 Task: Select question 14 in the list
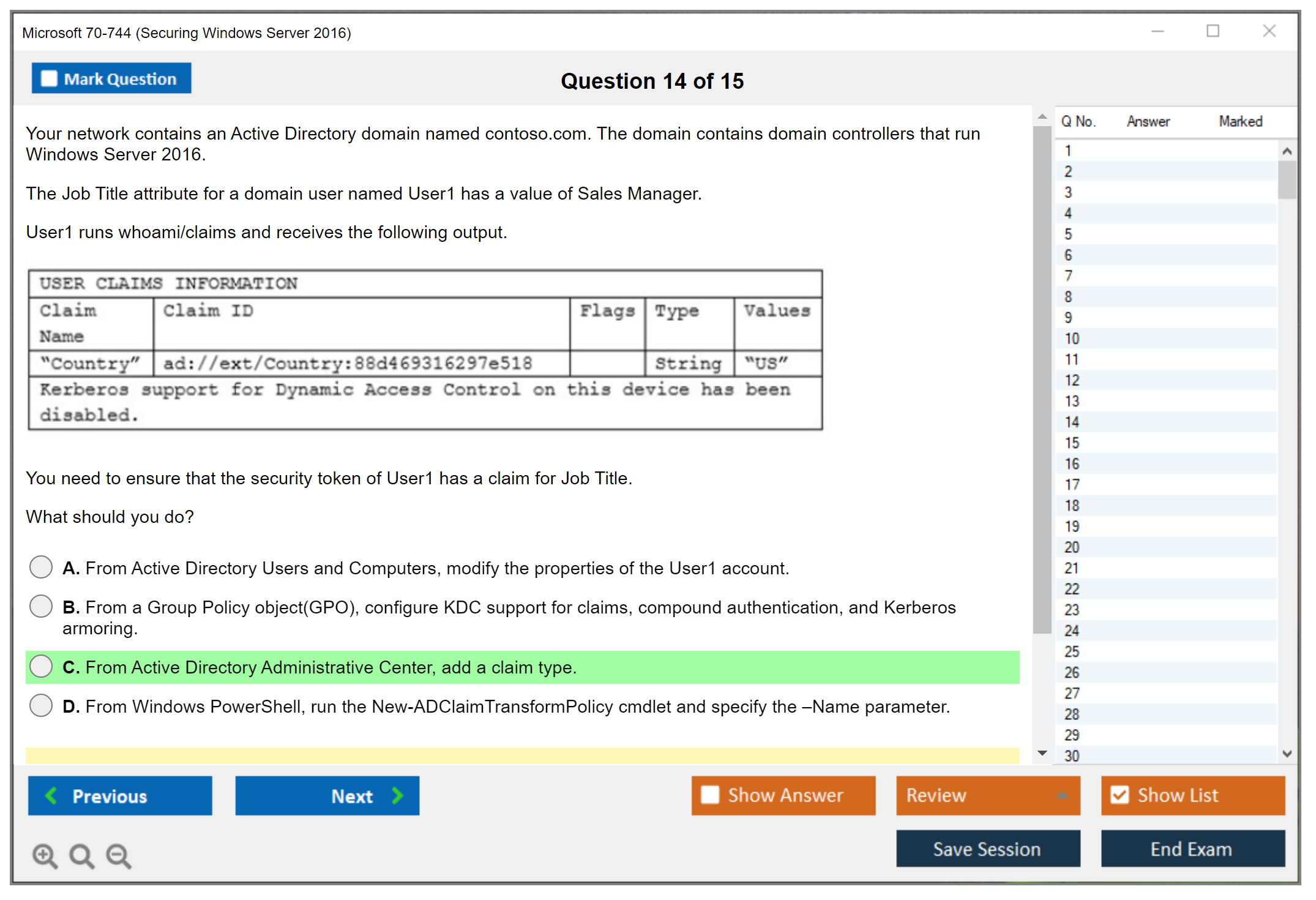1072,422
